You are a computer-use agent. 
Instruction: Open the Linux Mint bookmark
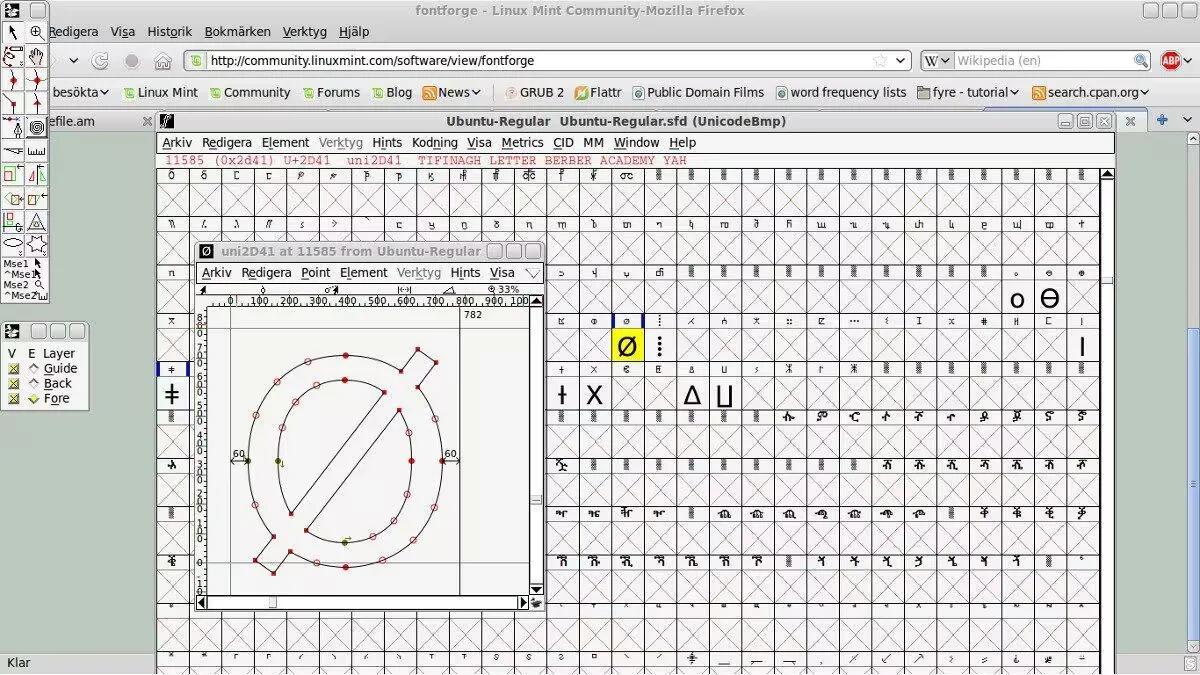coord(160,93)
